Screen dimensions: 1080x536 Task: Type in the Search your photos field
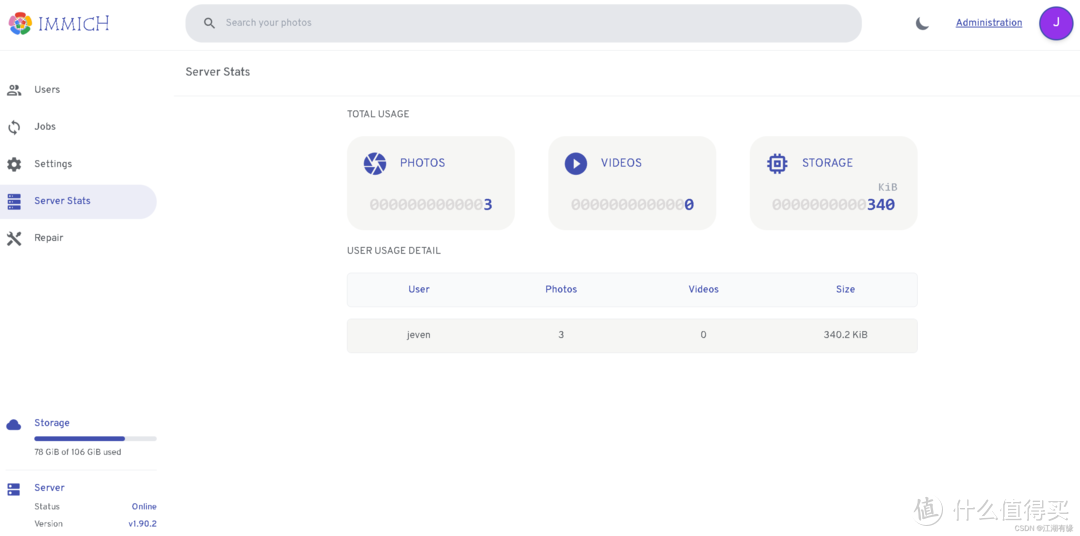click(x=530, y=23)
